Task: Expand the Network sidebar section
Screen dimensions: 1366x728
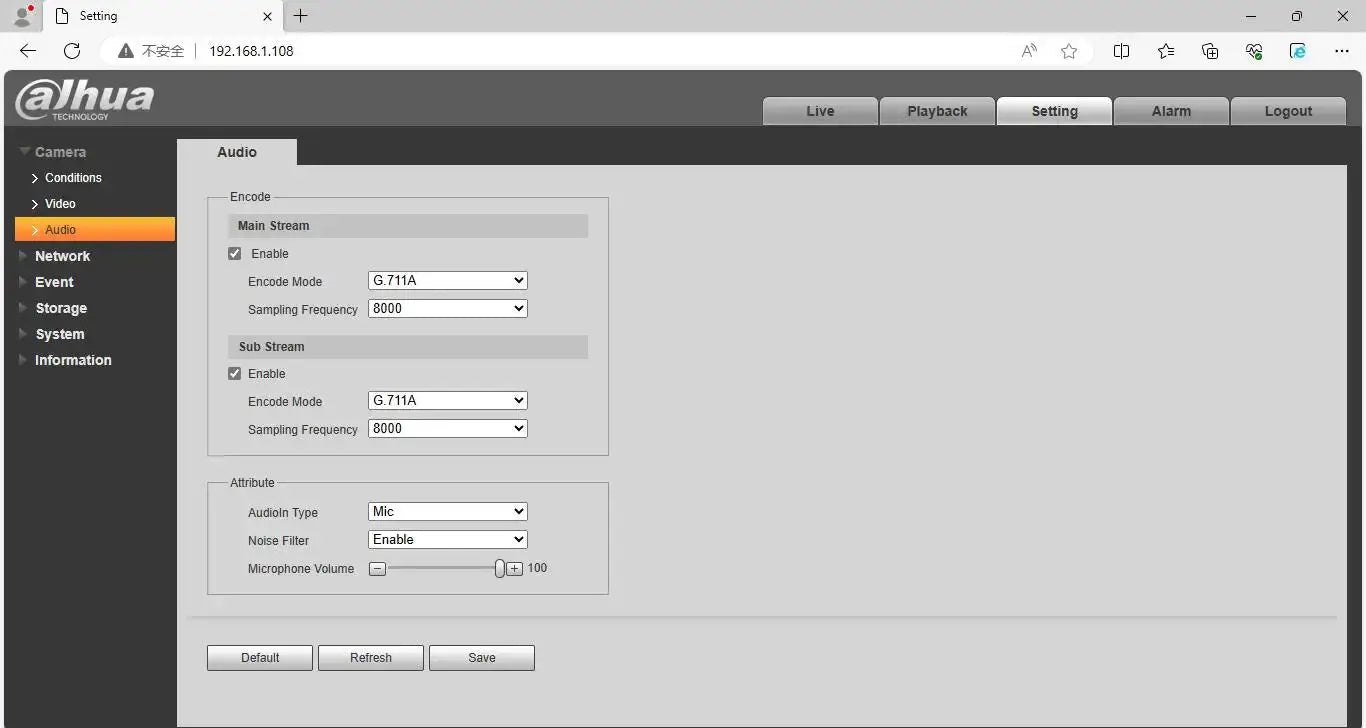Action: (62, 256)
